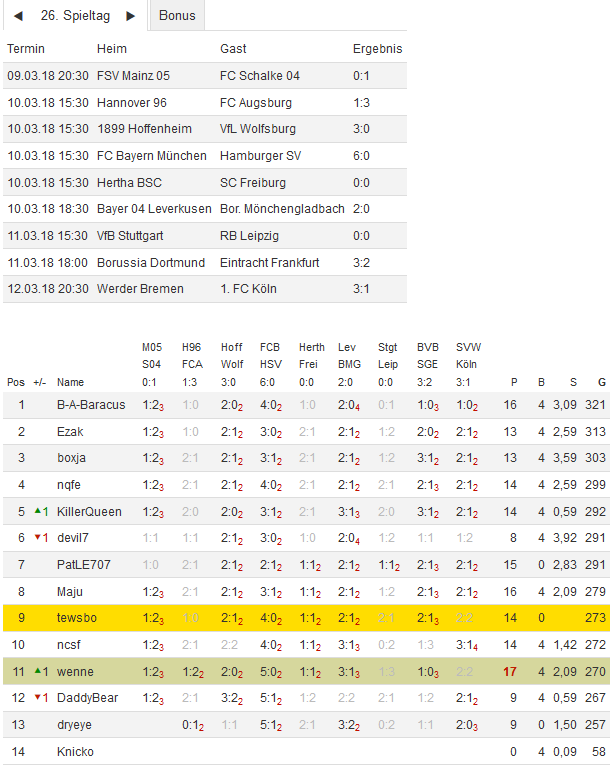Click red down arrow beside DaddyBear

[x=38, y=696]
